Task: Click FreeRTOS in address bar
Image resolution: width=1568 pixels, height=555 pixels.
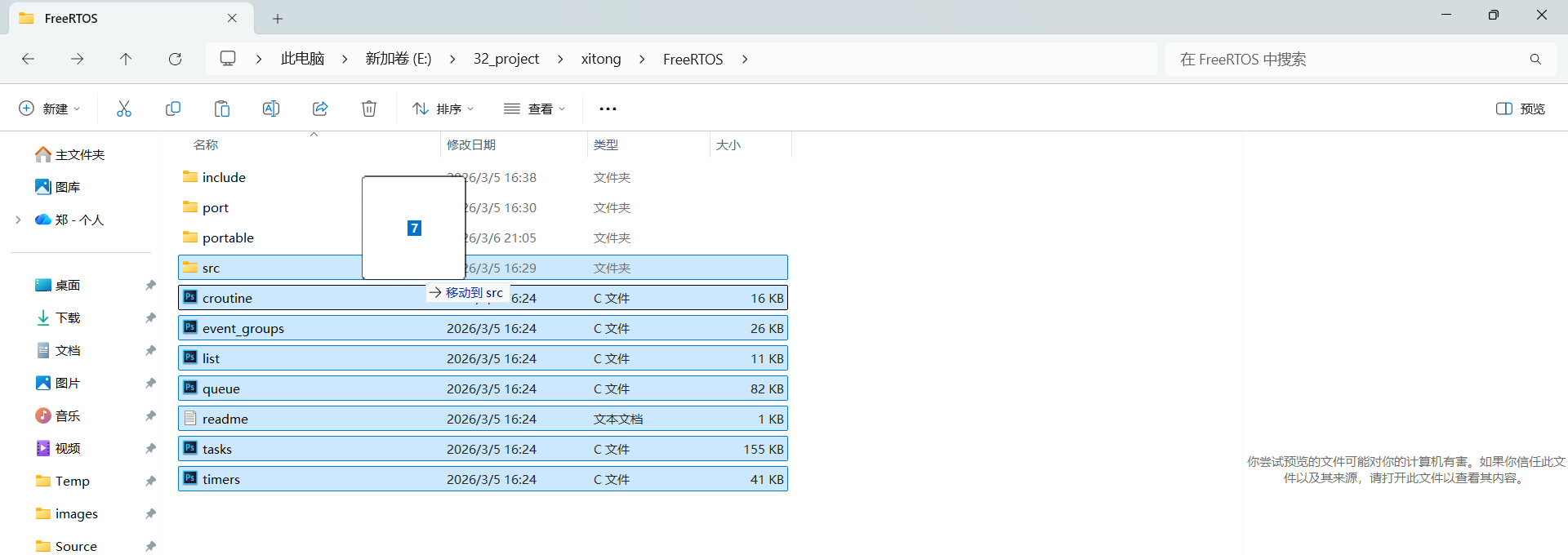Action: coord(693,59)
